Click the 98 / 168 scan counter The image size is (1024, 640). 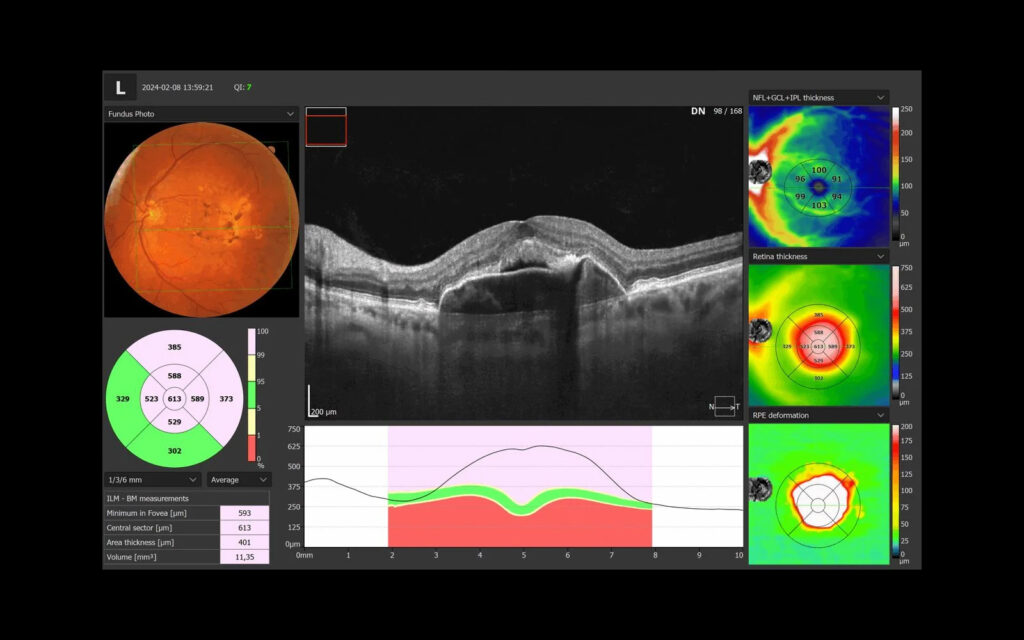pyautogui.click(x=727, y=111)
